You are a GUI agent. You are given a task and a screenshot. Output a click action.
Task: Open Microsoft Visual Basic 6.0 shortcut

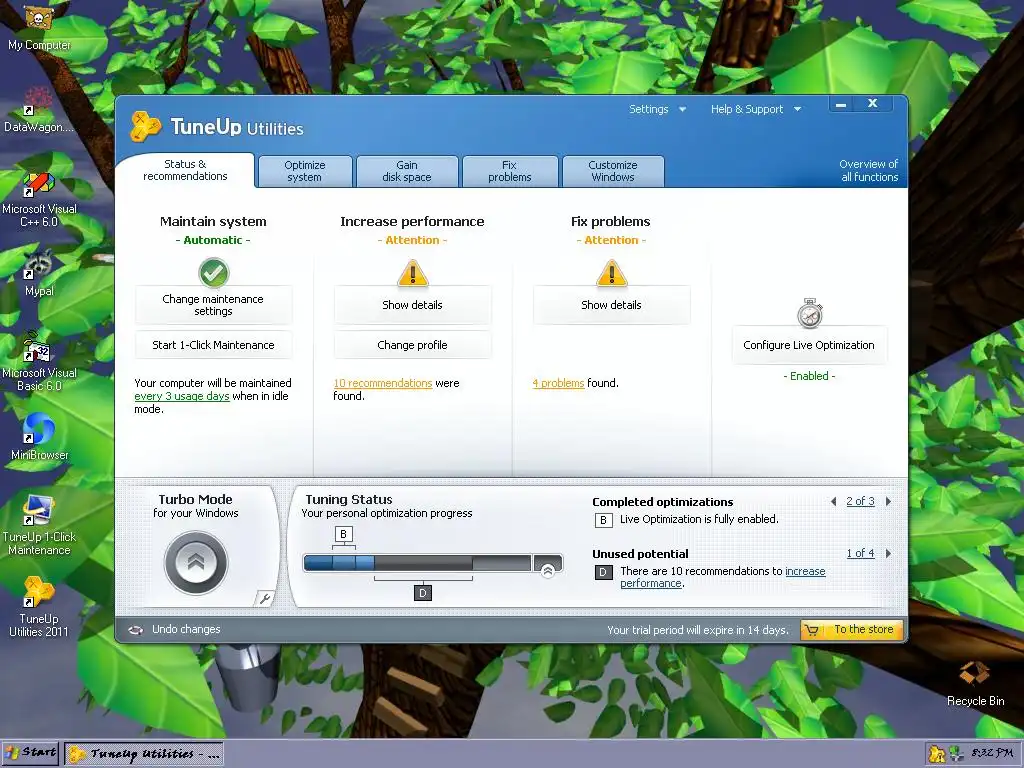39,361
